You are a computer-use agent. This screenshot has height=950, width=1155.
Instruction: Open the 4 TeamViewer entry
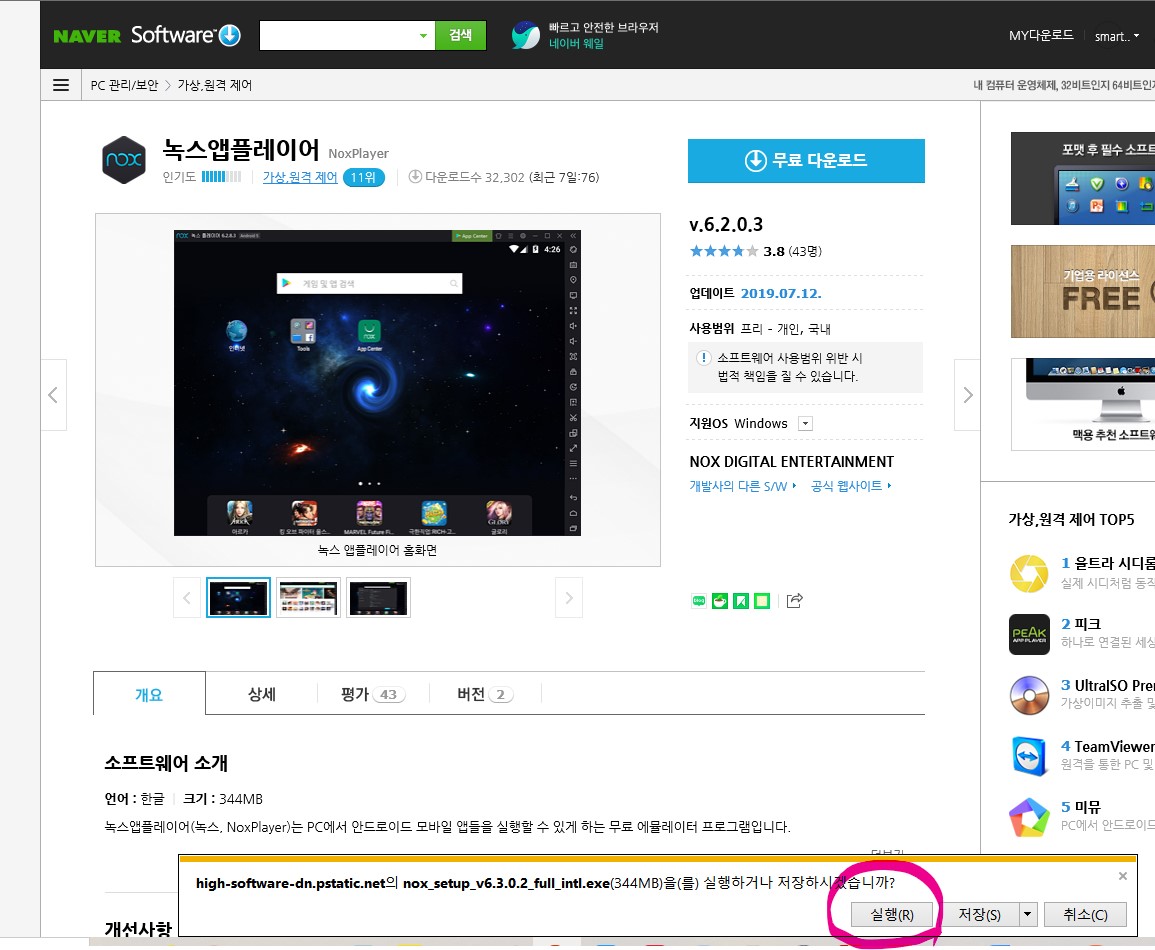(x=1107, y=746)
